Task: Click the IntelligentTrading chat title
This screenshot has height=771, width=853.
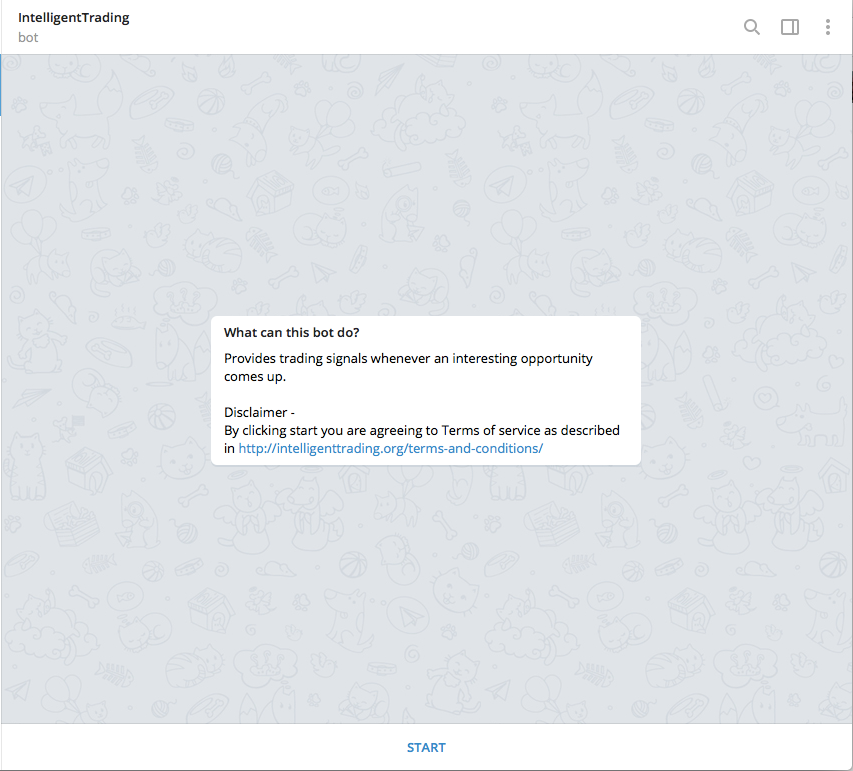Action: (x=73, y=17)
